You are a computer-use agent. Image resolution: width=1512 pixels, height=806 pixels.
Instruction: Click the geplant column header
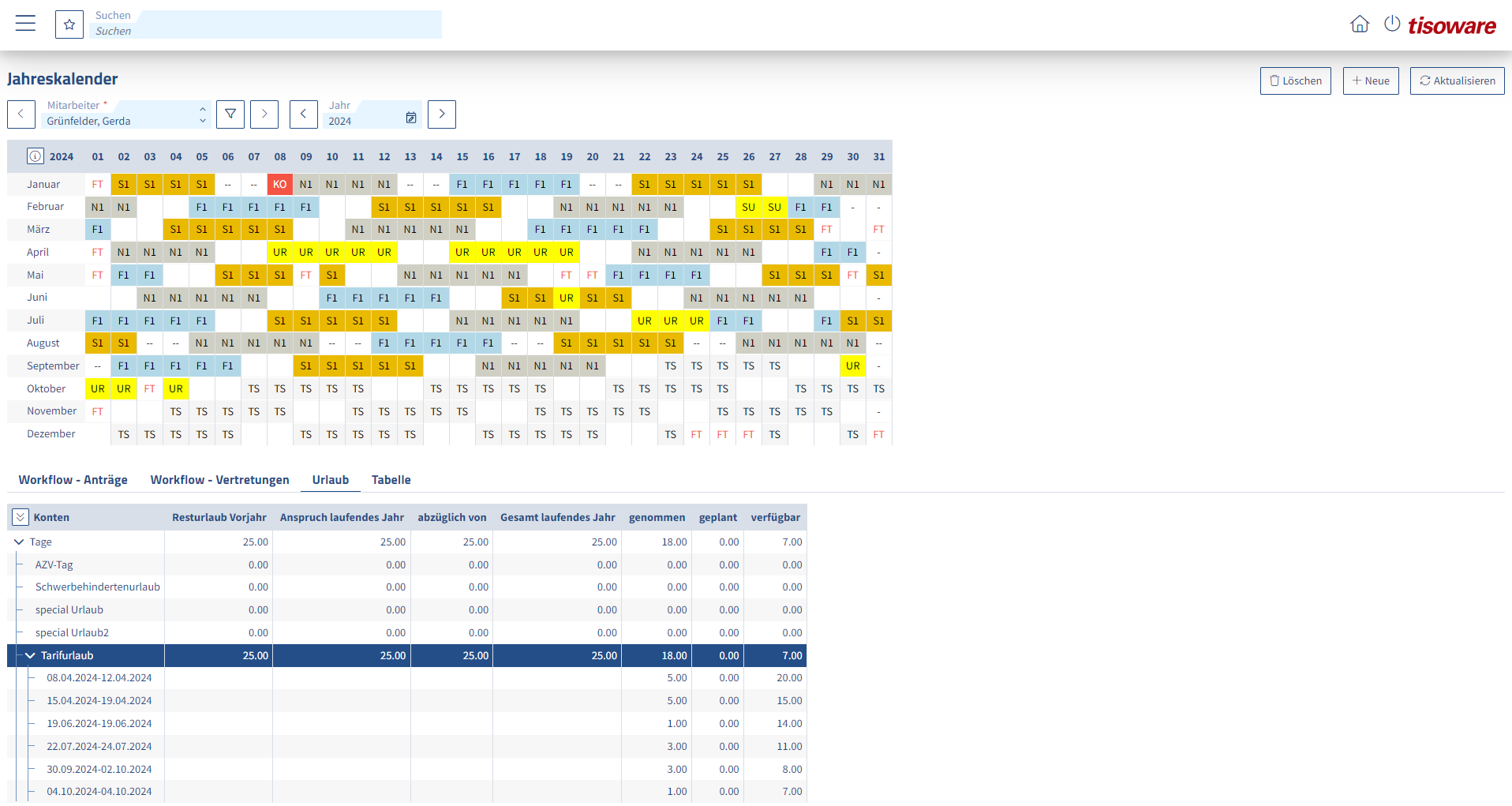tap(718, 517)
